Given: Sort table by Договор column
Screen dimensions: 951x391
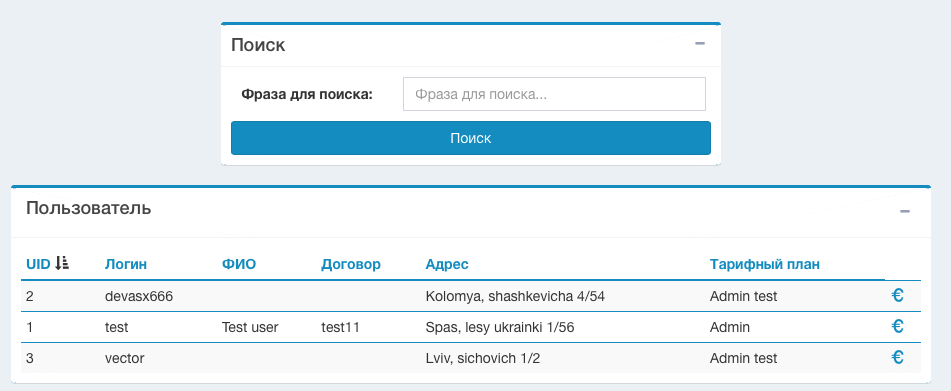Looking at the screenshot, I should [x=351, y=264].
